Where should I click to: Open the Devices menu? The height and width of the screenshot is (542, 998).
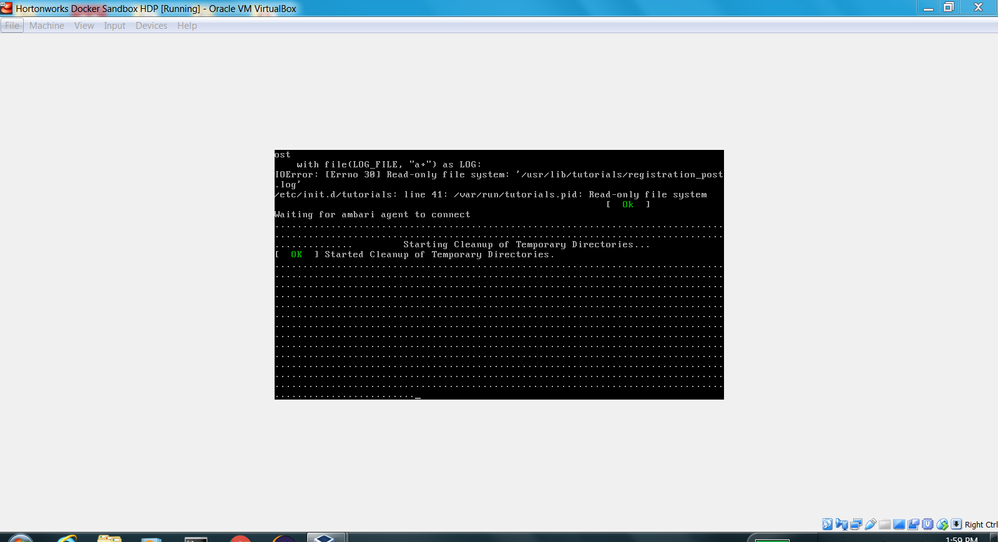pyautogui.click(x=151, y=25)
